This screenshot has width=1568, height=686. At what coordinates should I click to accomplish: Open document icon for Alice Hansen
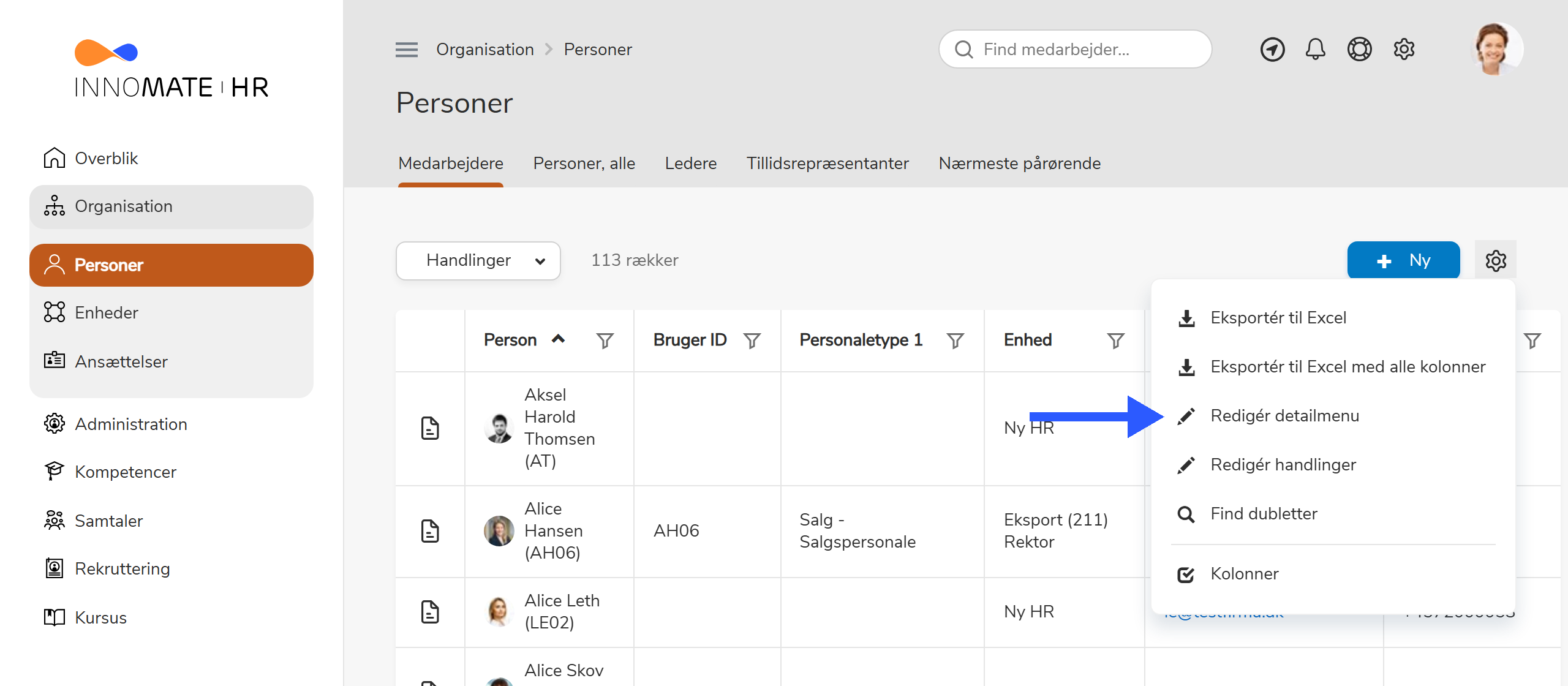click(x=430, y=531)
